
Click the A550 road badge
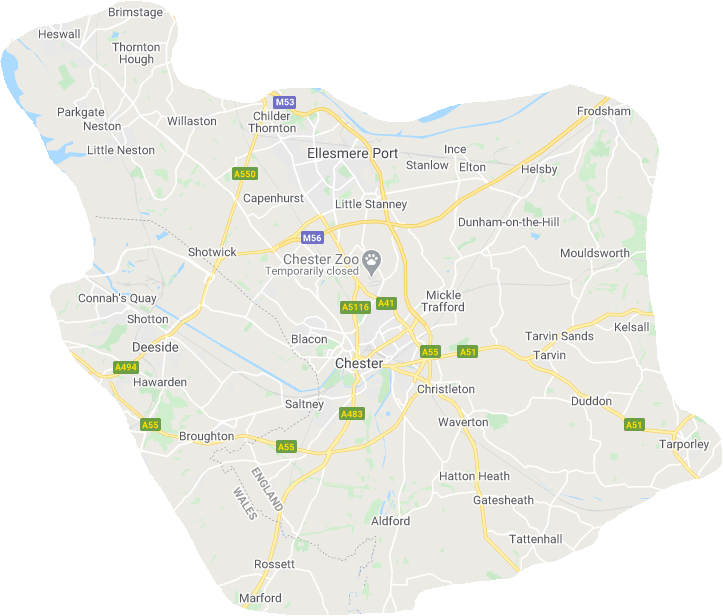click(x=245, y=174)
